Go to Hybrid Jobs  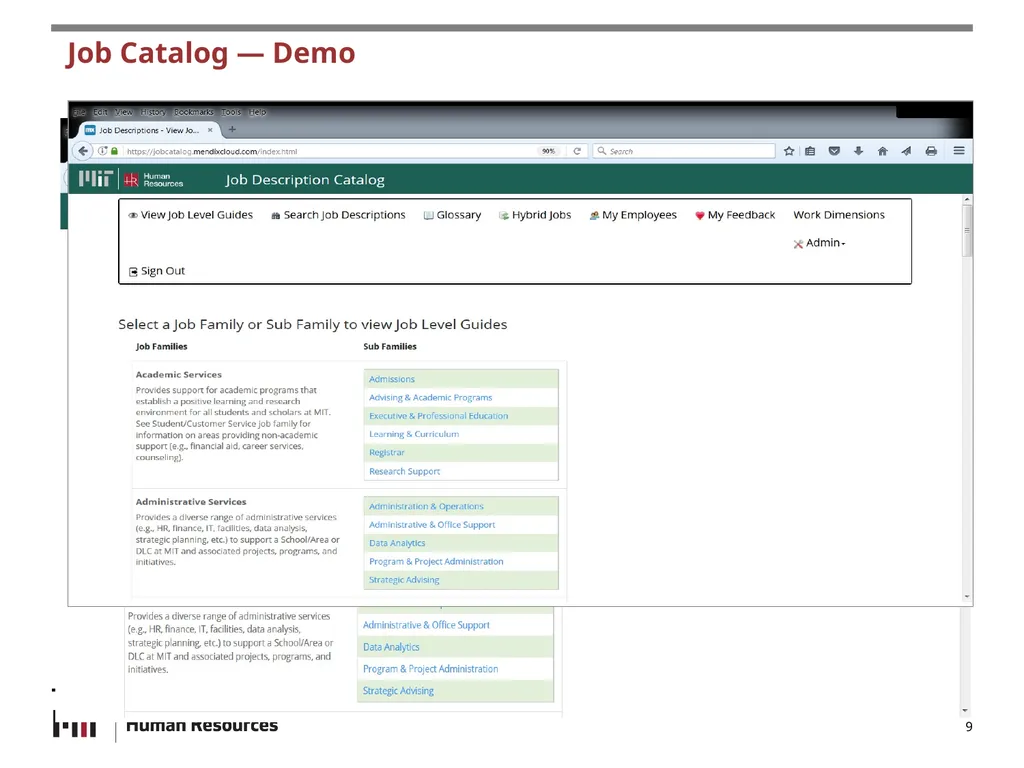pos(535,215)
